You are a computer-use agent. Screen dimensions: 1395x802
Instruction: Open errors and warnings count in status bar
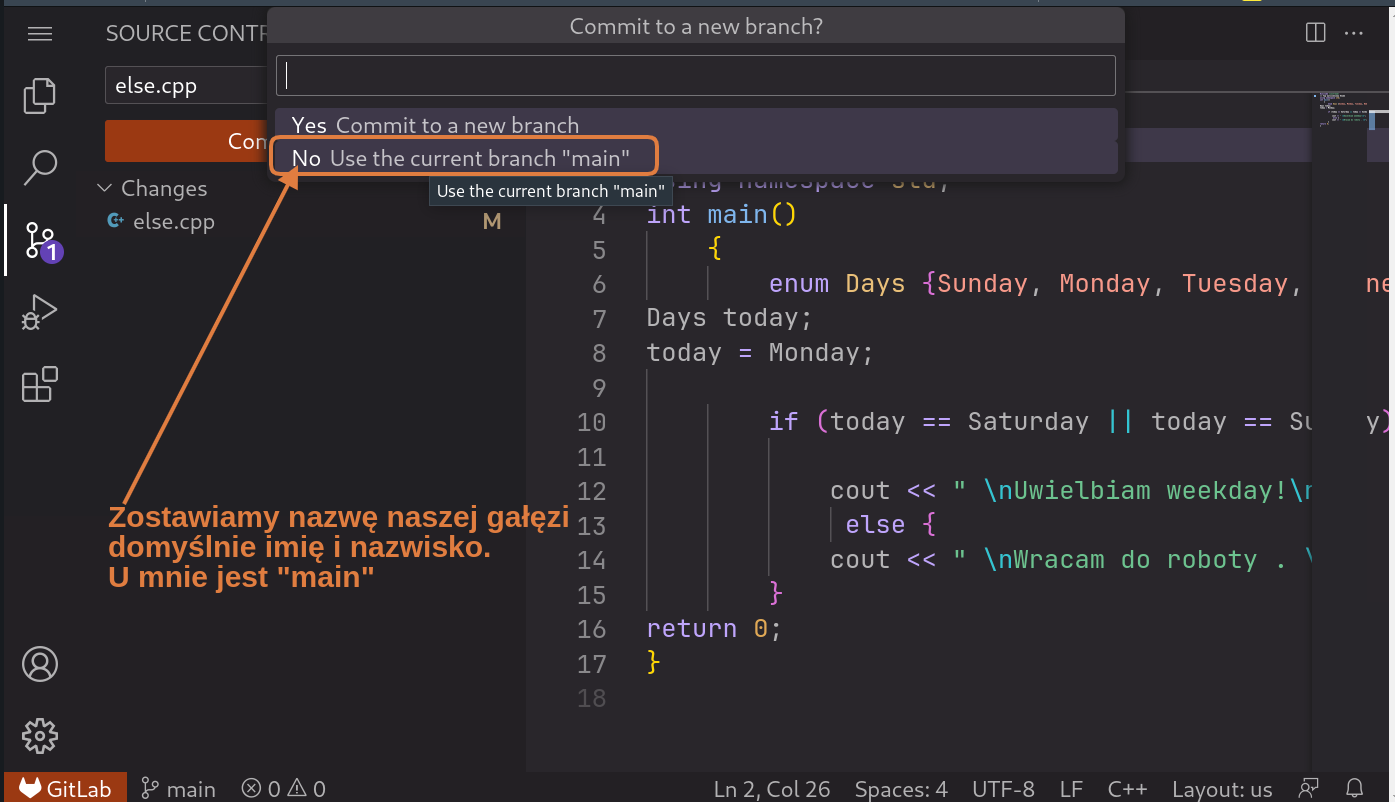pos(284,788)
